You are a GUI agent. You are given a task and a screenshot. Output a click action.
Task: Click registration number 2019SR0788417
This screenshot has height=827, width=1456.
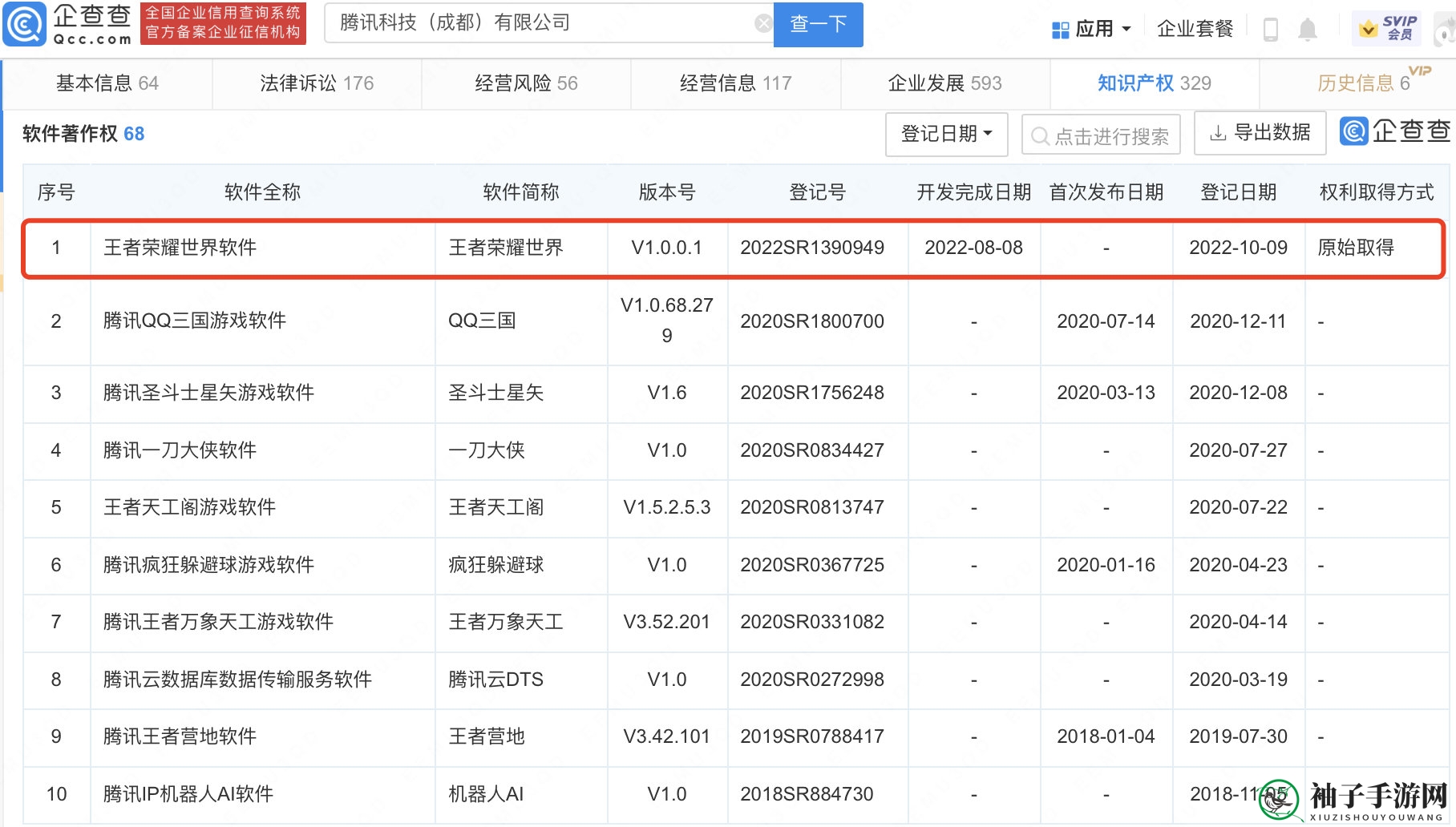click(812, 736)
